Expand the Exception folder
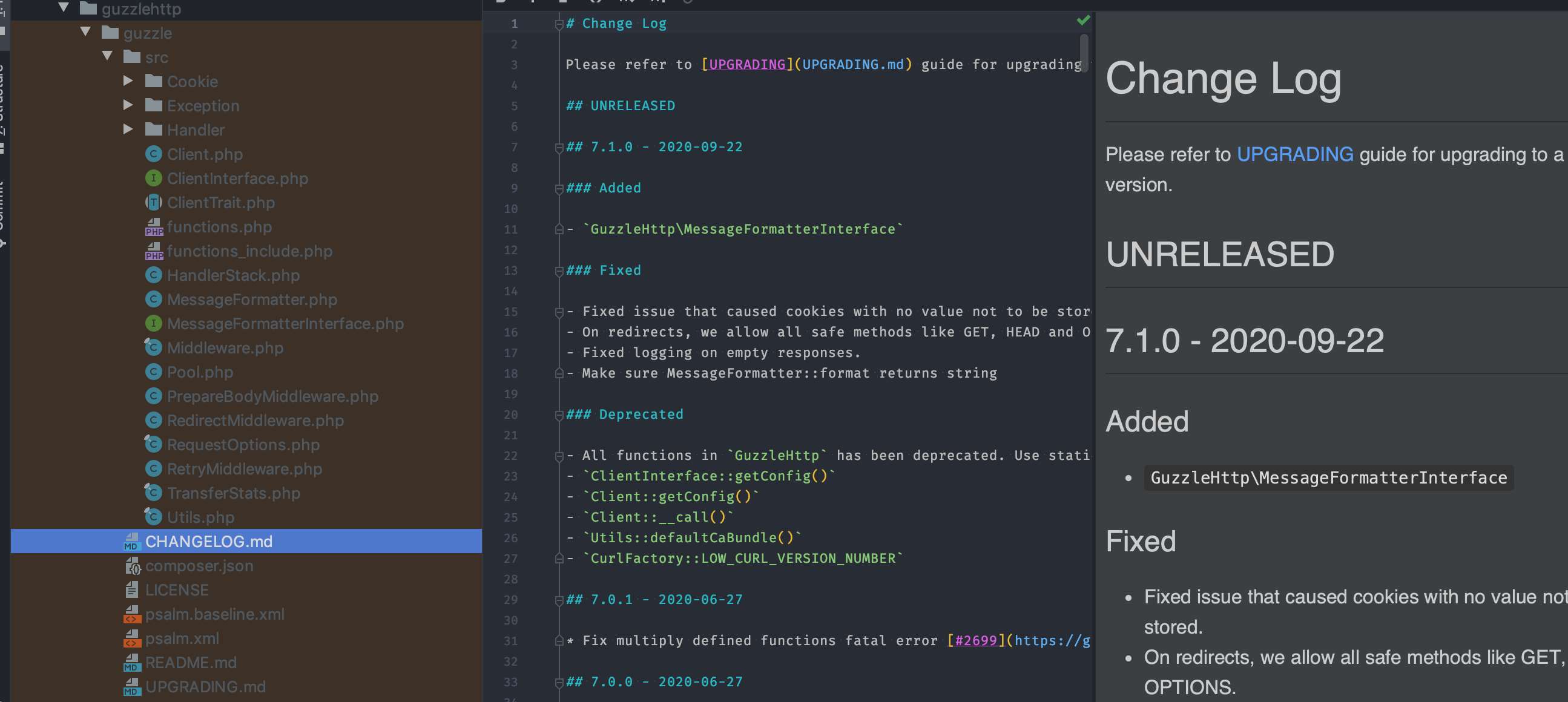 (128, 105)
